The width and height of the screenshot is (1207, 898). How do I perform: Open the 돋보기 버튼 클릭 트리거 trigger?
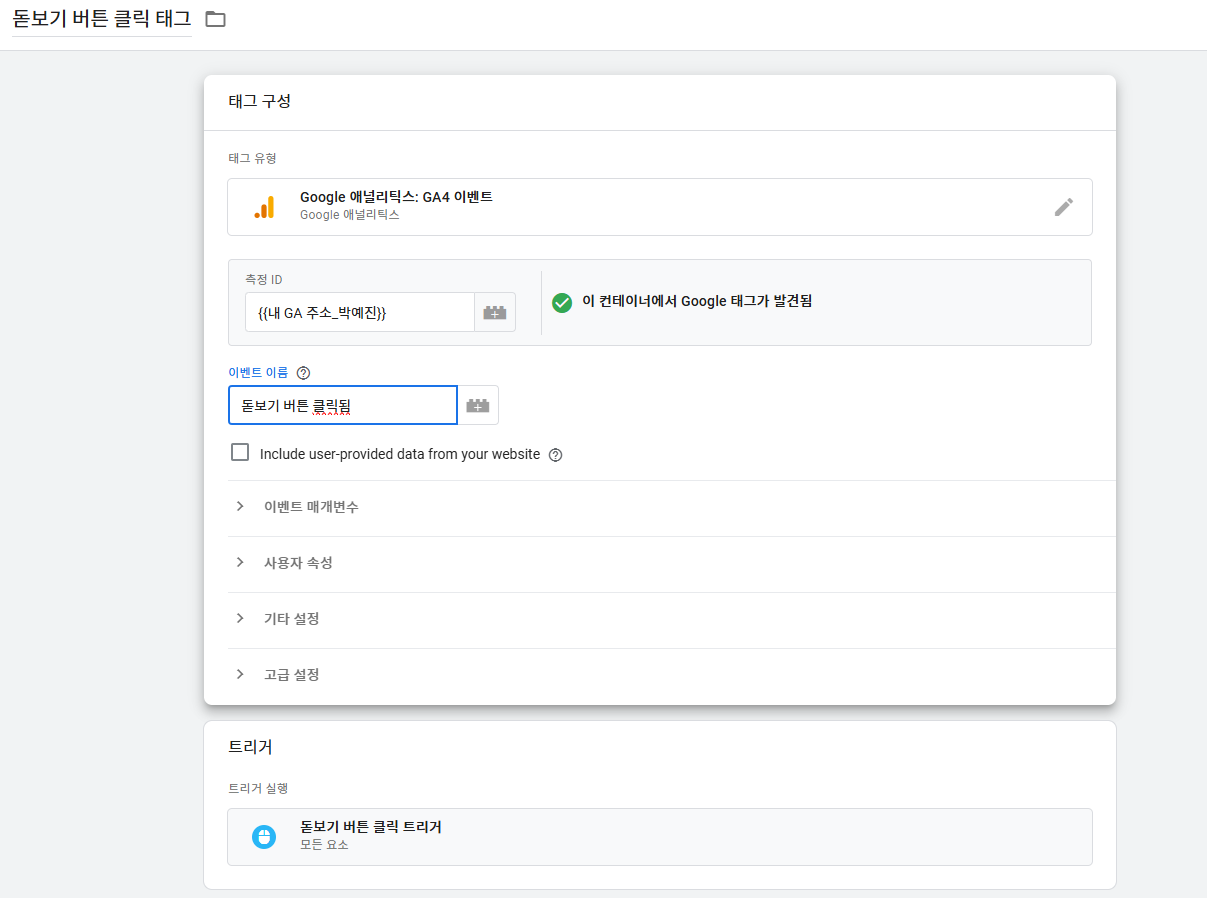[660, 837]
